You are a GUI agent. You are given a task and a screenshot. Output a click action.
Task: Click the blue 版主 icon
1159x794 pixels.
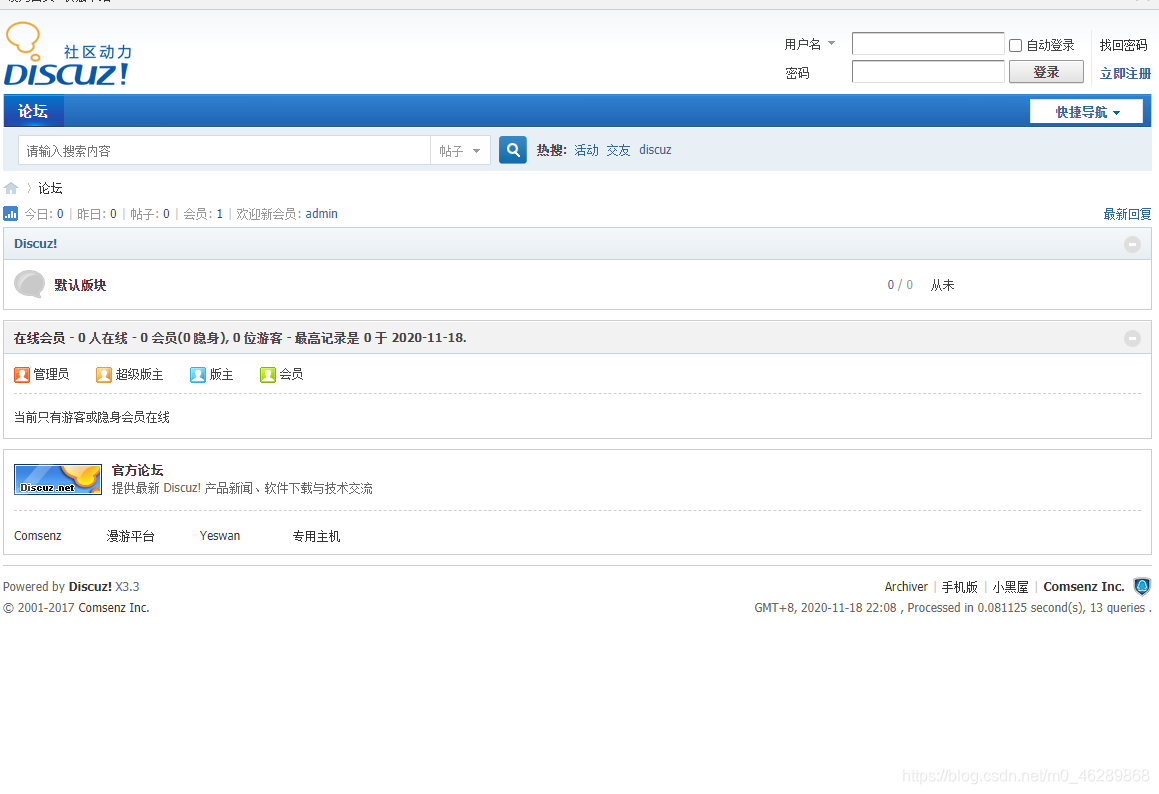tap(197, 375)
